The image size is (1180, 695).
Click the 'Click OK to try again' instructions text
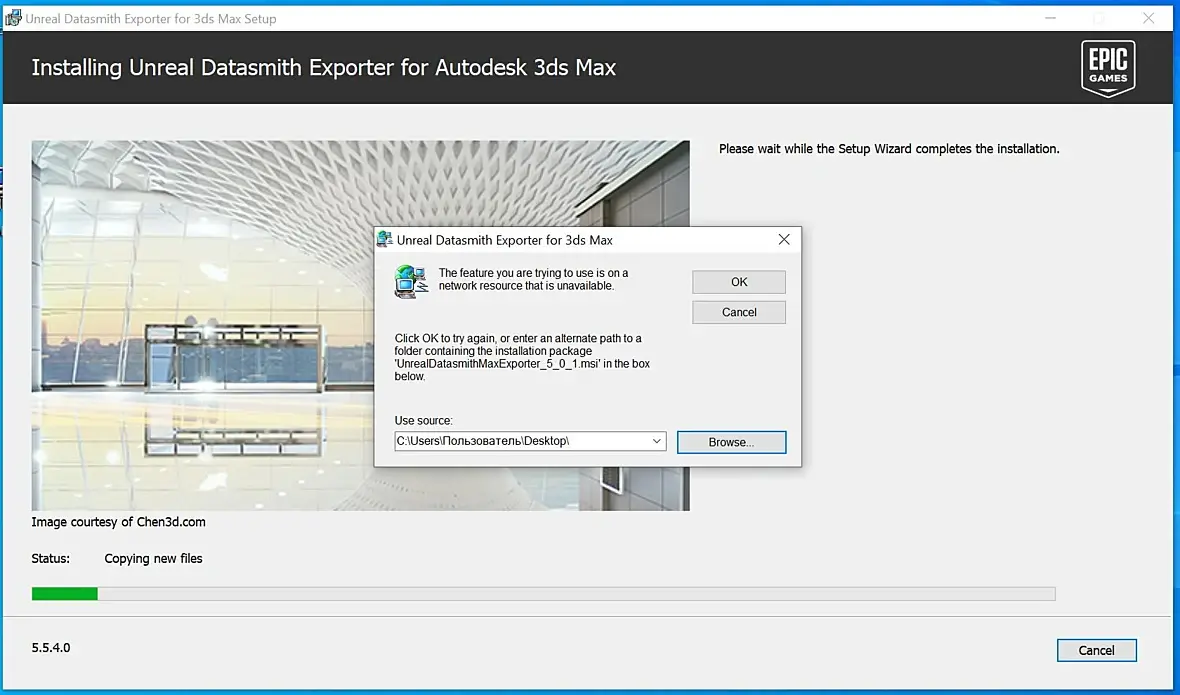522,357
